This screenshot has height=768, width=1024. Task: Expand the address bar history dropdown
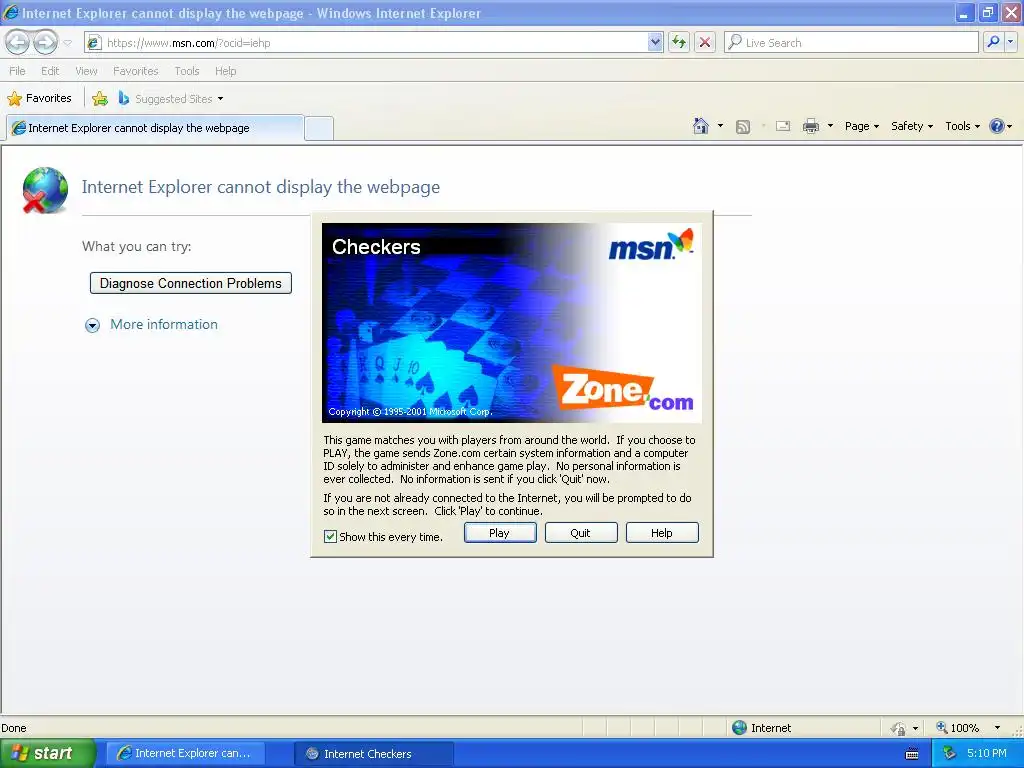(655, 42)
